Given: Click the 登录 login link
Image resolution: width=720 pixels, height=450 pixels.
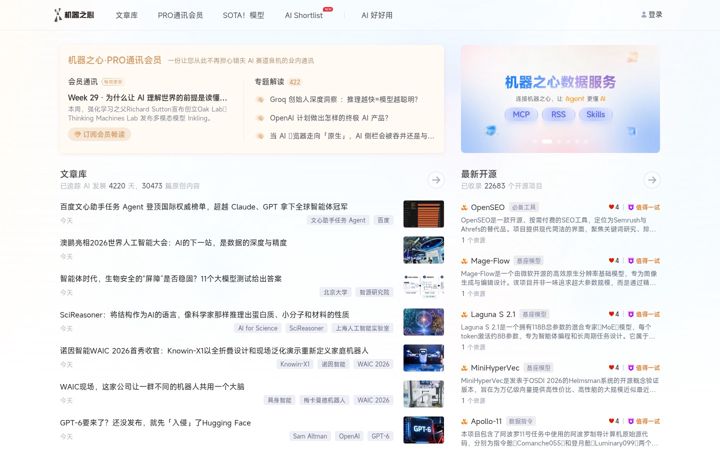Looking at the screenshot, I should coord(652,15).
